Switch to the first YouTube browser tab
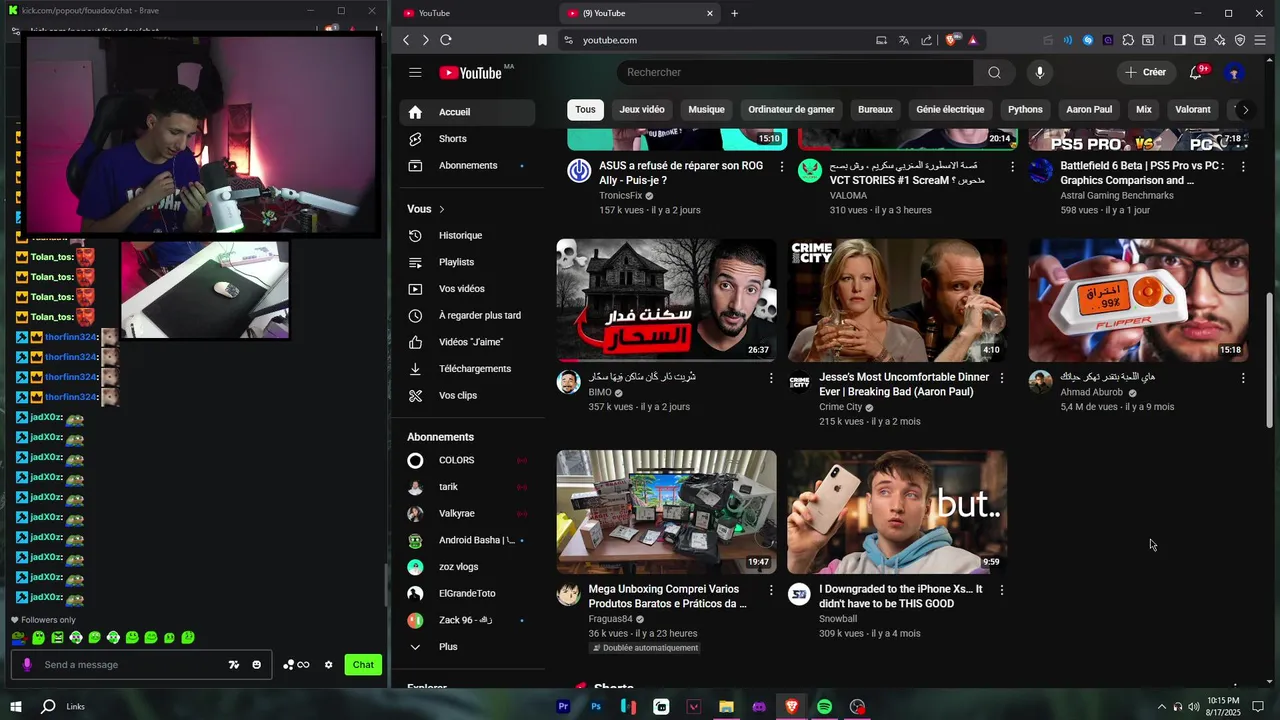Image resolution: width=1280 pixels, height=720 pixels. pos(475,13)
